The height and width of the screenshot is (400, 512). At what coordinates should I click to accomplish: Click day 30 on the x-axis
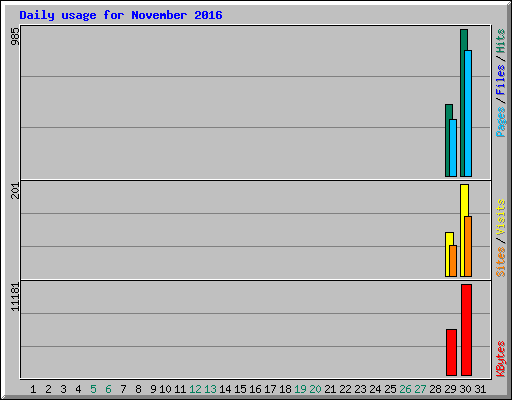point(465,389)
